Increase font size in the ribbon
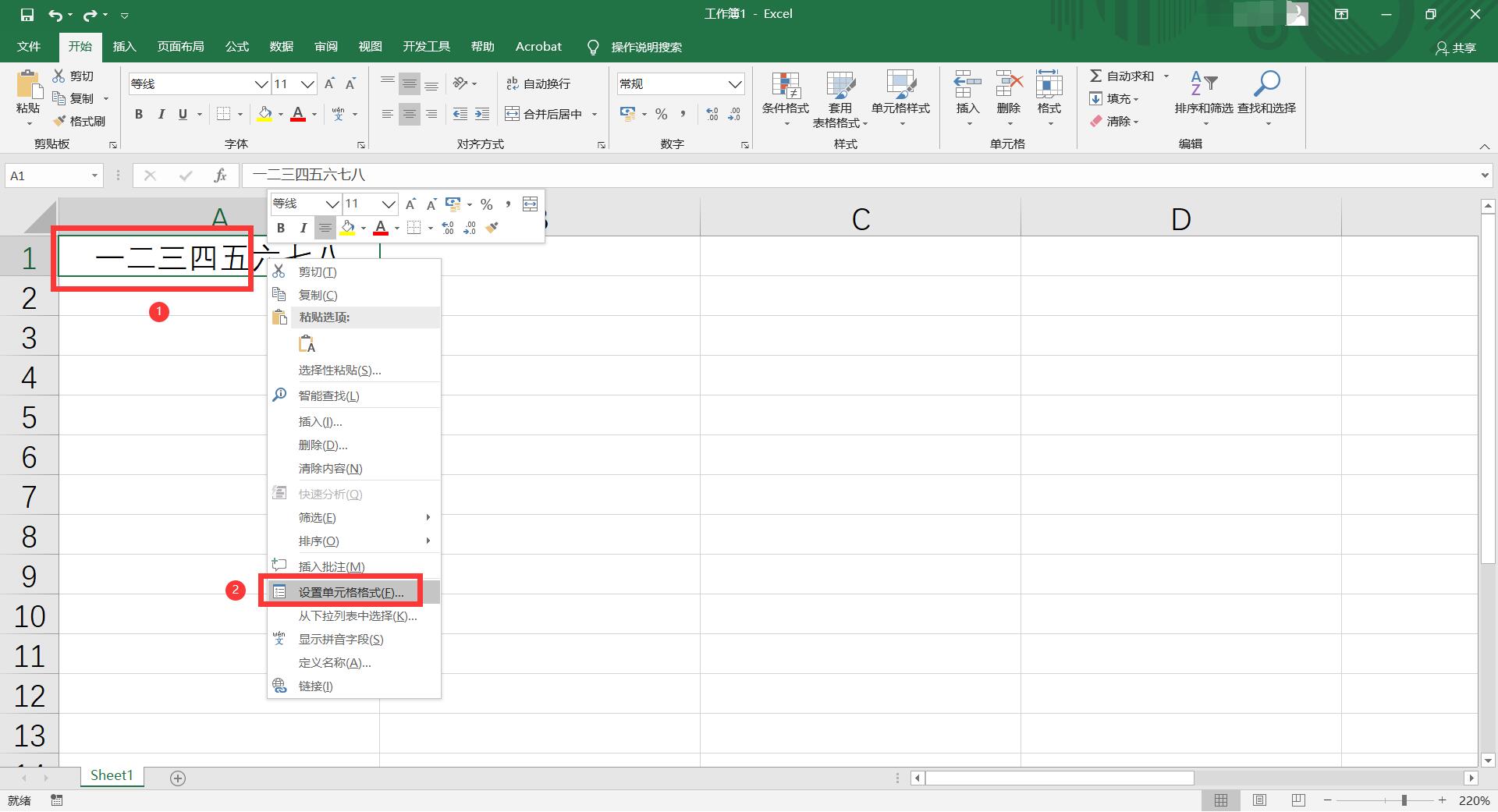Image resolution: width=1498 pixels, height=812 pixels. pyautogui.click(x=329, y=83)
